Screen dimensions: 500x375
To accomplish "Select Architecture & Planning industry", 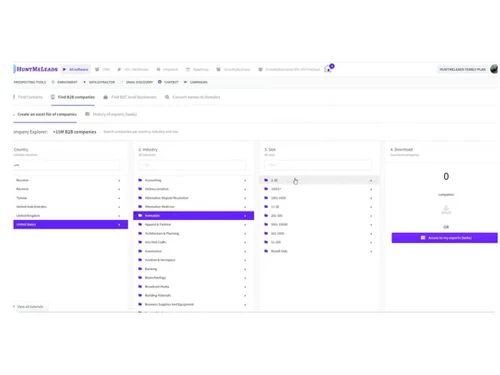I will point(193,233).
